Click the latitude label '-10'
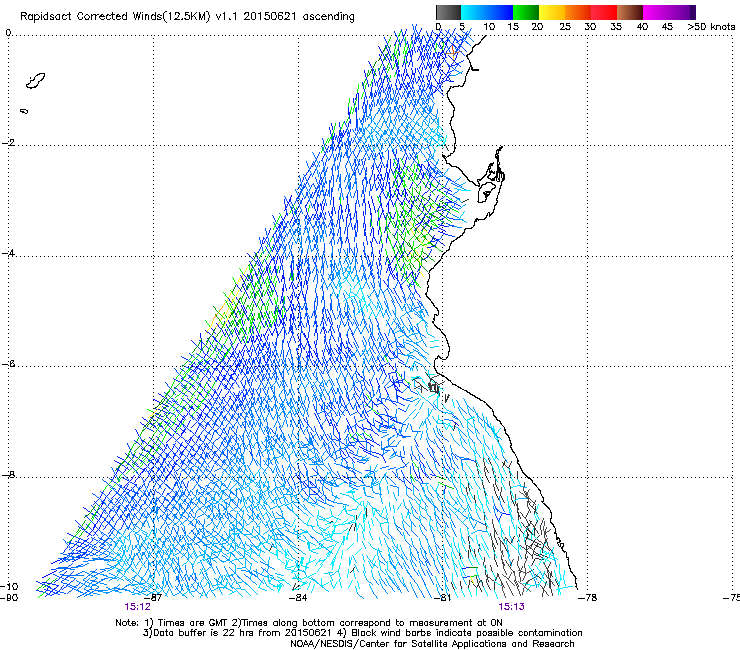This screenshot has width=740, height=650. (x=9, y=586)
